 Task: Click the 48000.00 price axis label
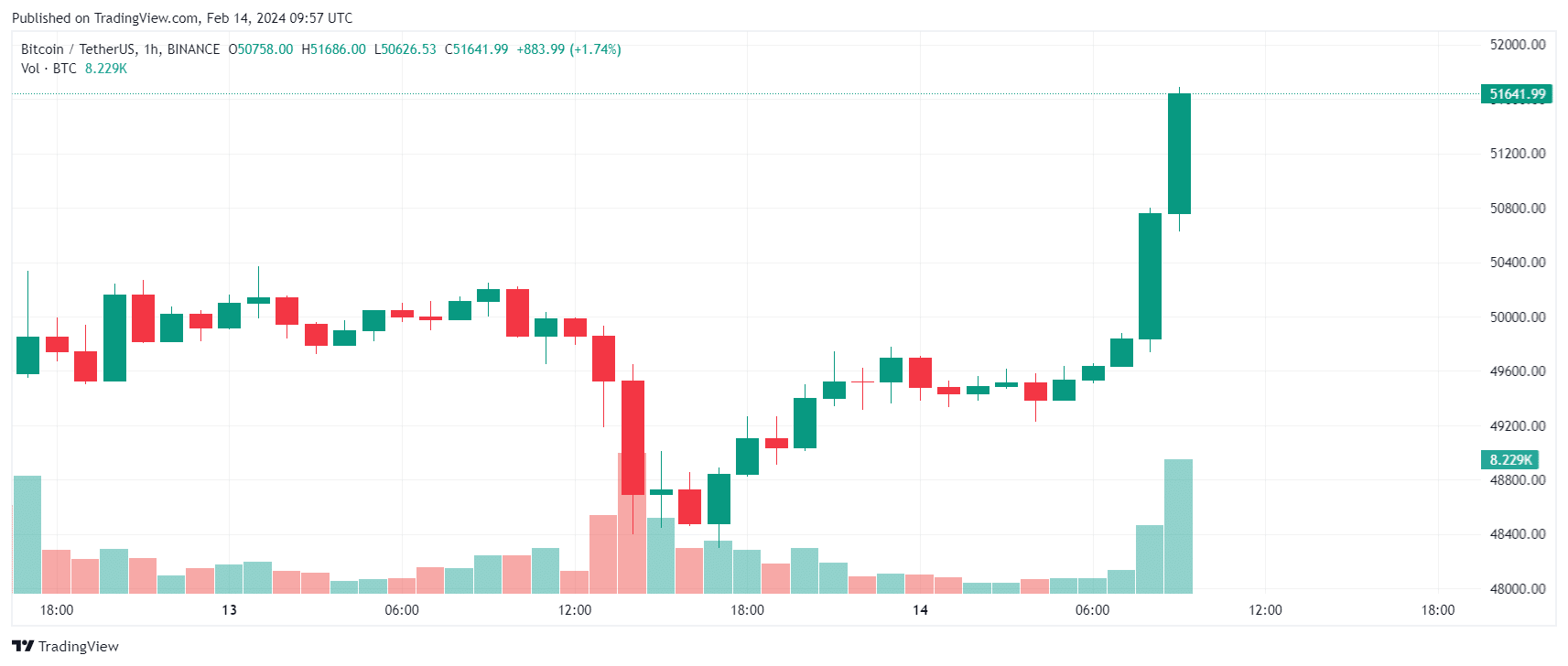coord(1517,588)
